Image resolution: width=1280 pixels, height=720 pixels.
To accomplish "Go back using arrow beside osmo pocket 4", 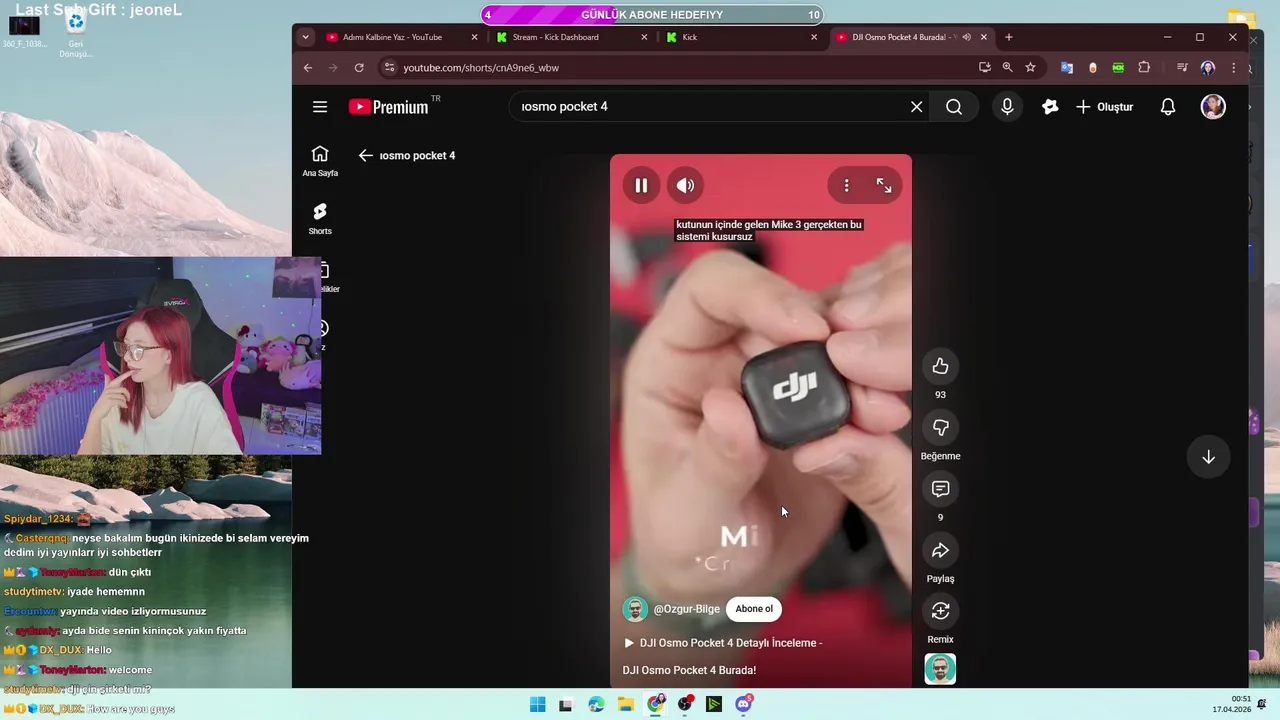I will (x=366, y=156).
